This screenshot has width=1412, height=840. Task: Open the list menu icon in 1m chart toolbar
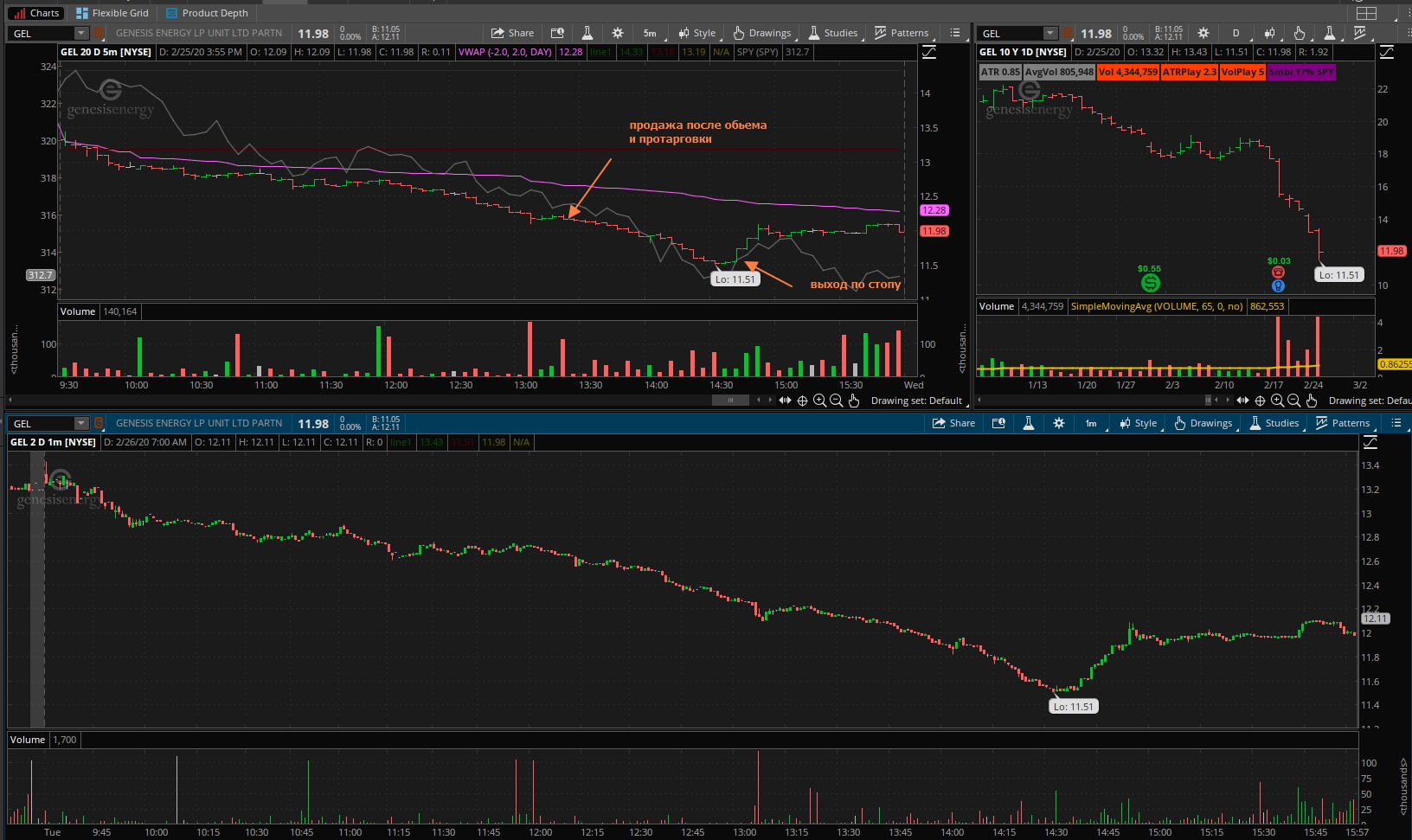1396,423
